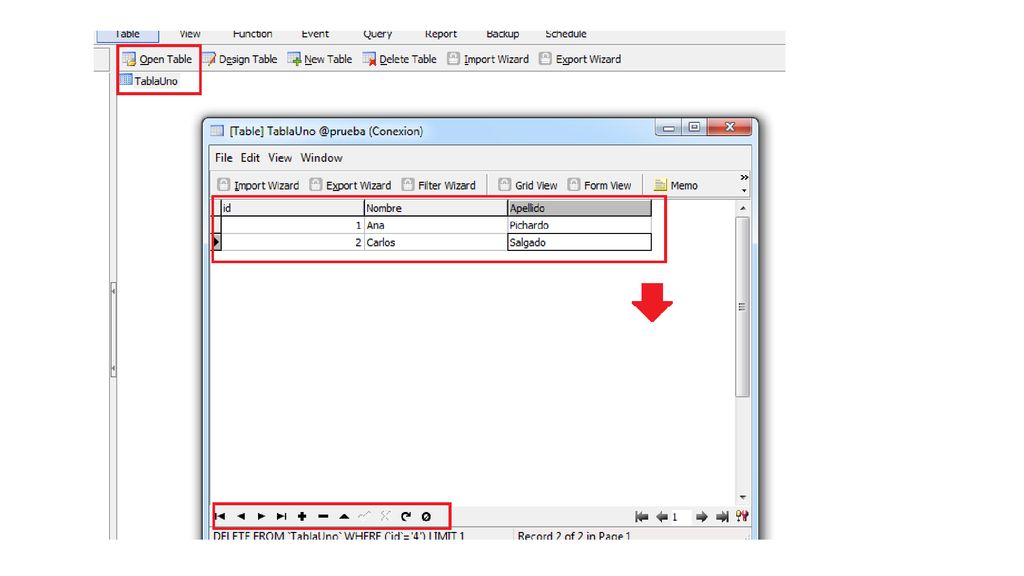
Task: Click Import Wizard in the table window toolbar
Action: click(x=259, y=185)
